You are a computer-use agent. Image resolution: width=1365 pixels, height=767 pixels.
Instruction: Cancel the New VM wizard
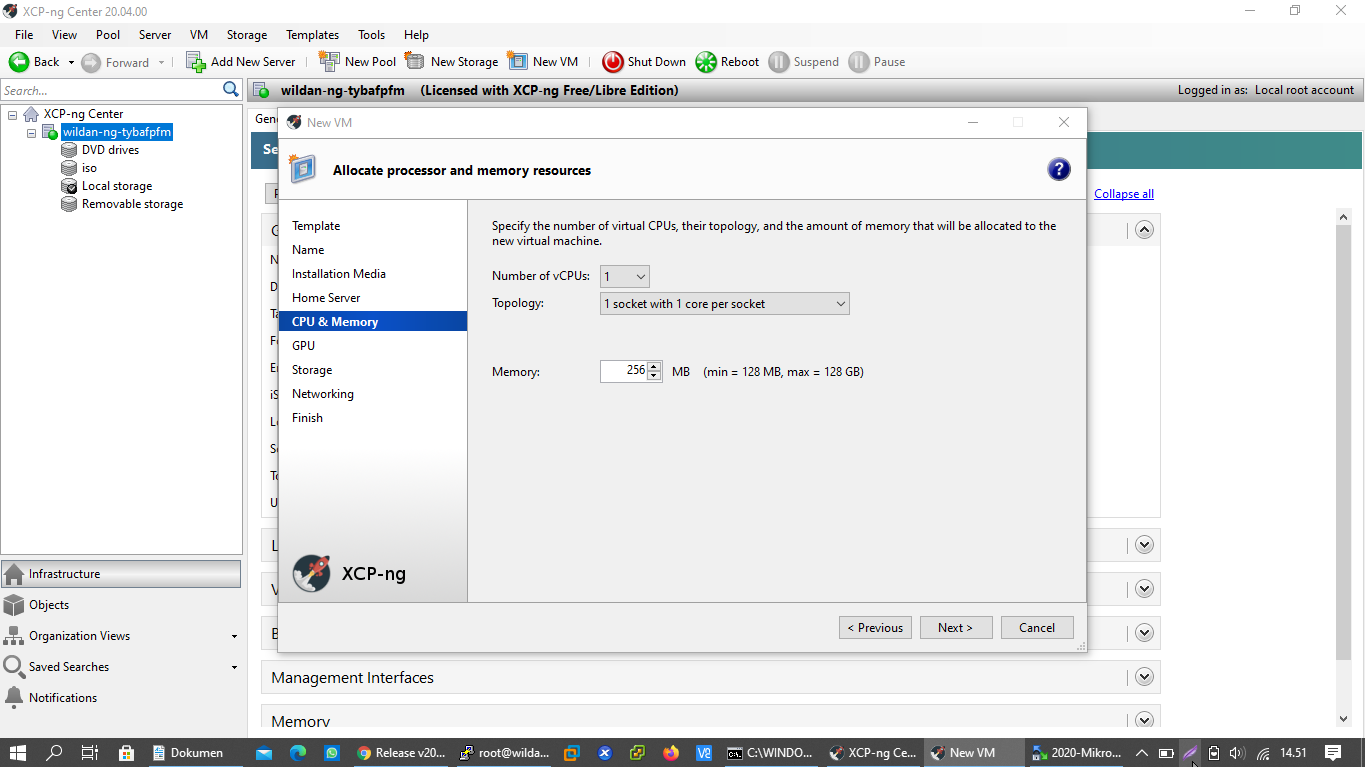point(1037,628)
